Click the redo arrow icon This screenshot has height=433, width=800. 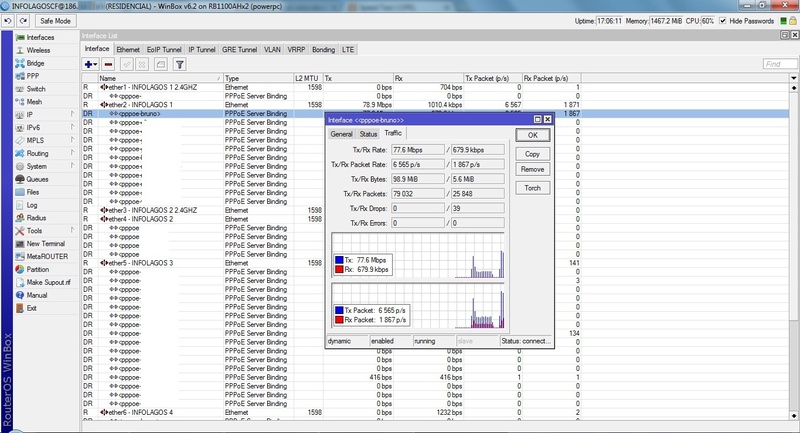[x=21, y=20]
